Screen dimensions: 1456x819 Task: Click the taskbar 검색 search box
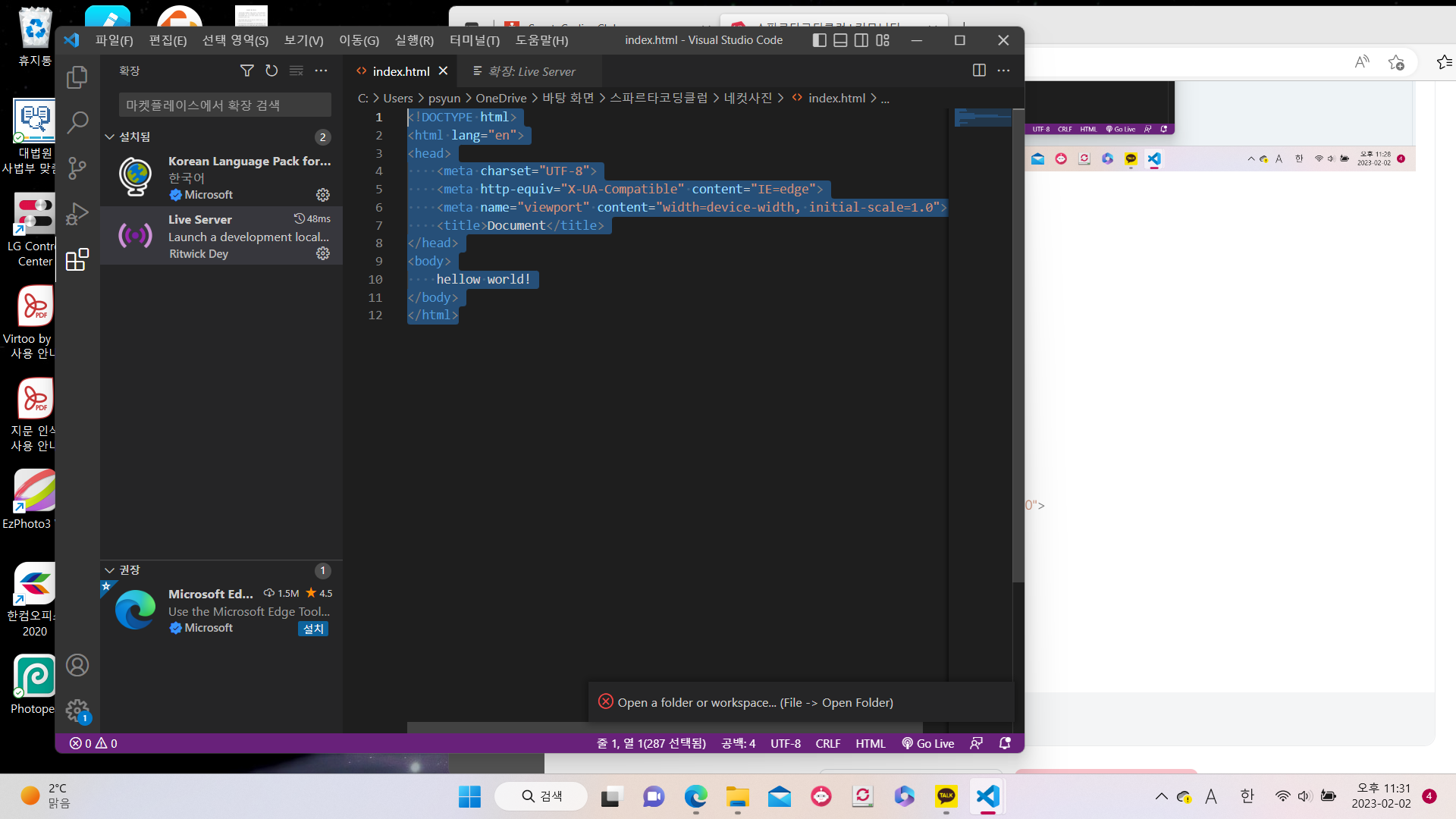pyautogui.click(x=541, y=796)
